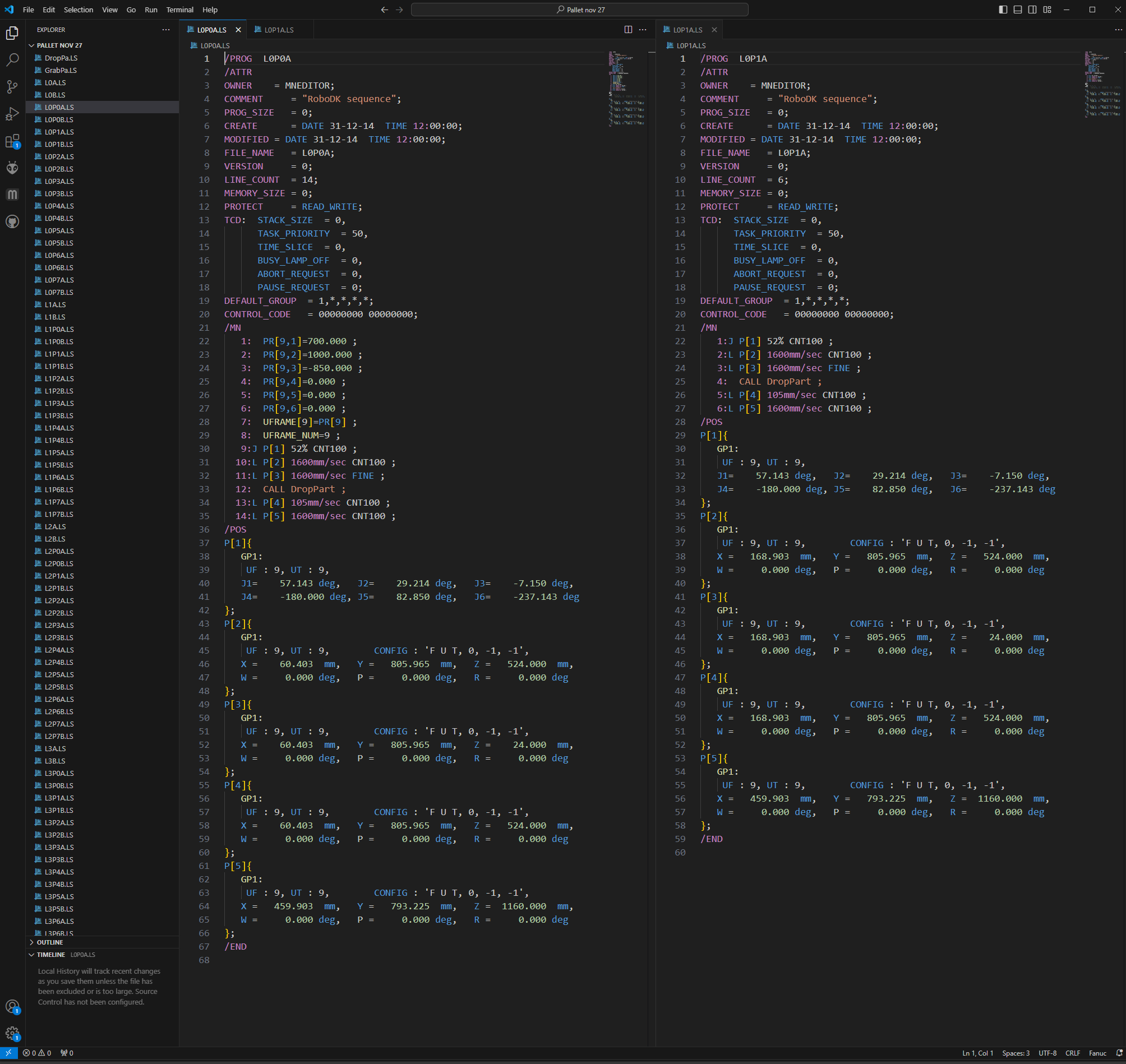Image resolution: width=1126 pixels, height=1064 pixels.
Task: Toggle the primary side bar layout button
Action: click(x=1003, y=10)
